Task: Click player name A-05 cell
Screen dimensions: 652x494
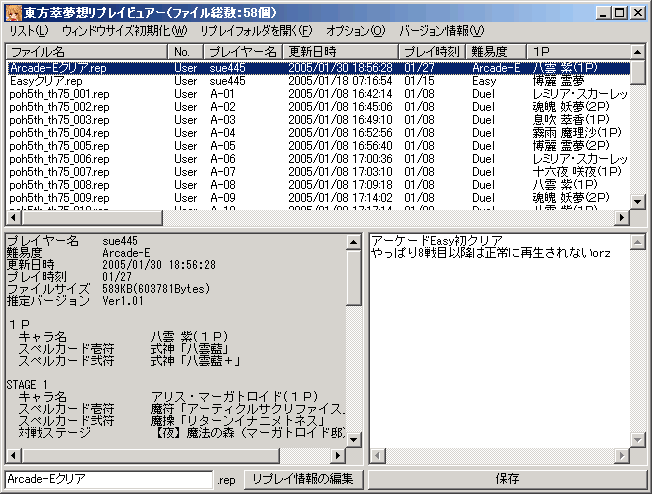Action: pos(223,146)
